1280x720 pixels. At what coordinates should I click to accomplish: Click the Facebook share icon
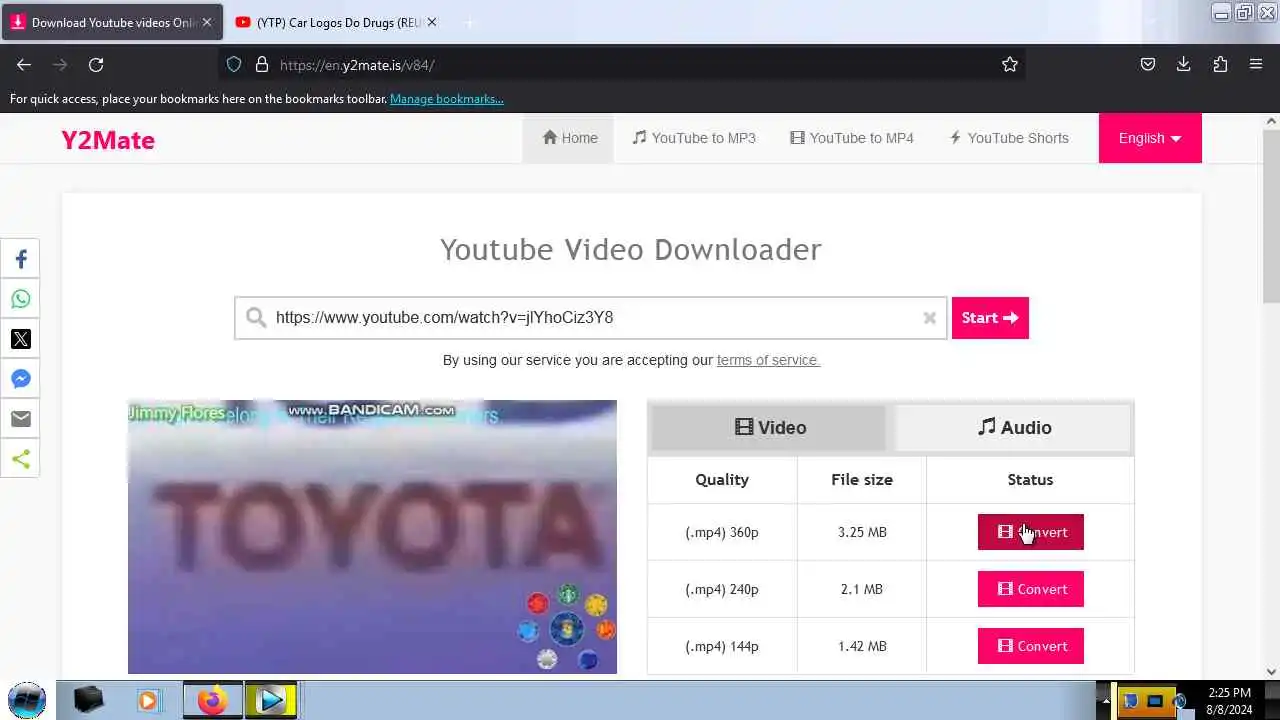pos(20,259)
